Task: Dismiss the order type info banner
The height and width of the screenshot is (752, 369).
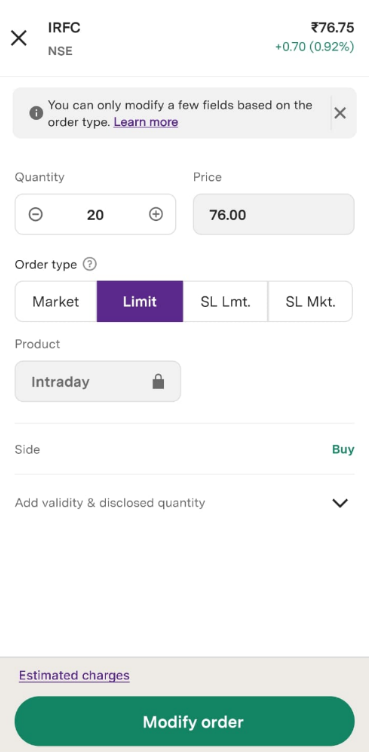Action: pos(340,113)
